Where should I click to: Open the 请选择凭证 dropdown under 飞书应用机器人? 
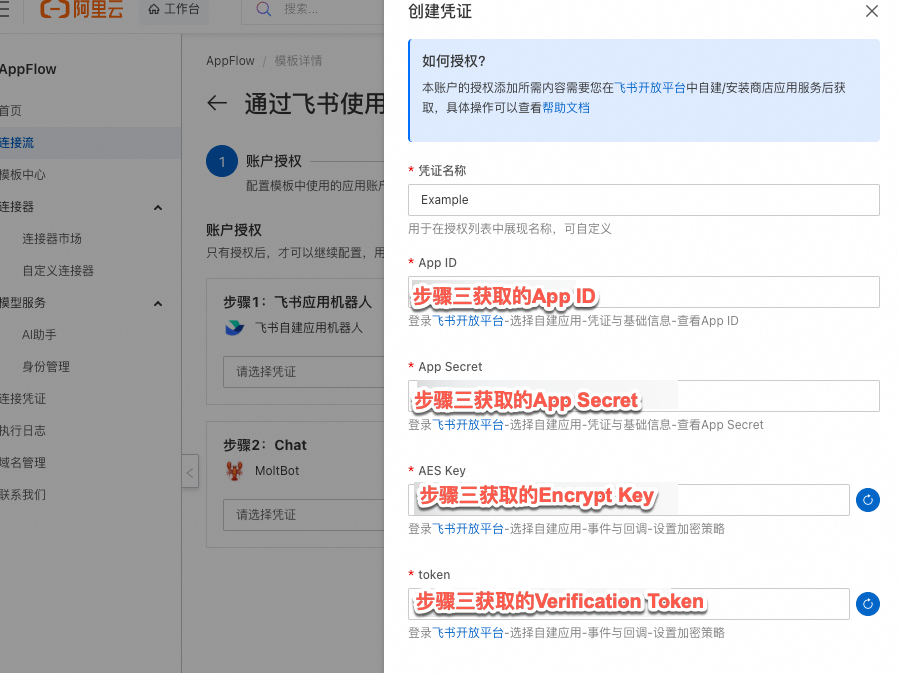(303, 371)
